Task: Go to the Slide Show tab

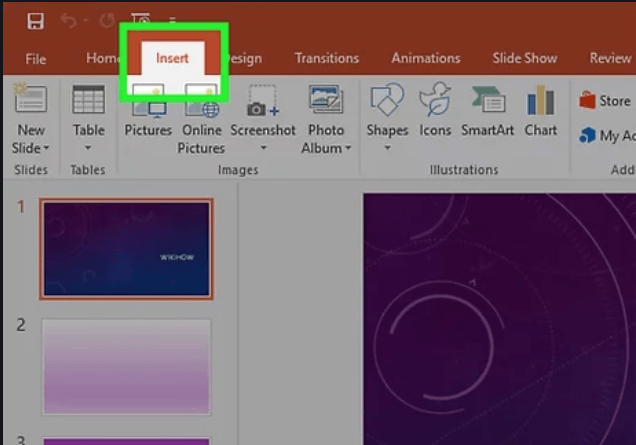Action: tap(525, 58)
